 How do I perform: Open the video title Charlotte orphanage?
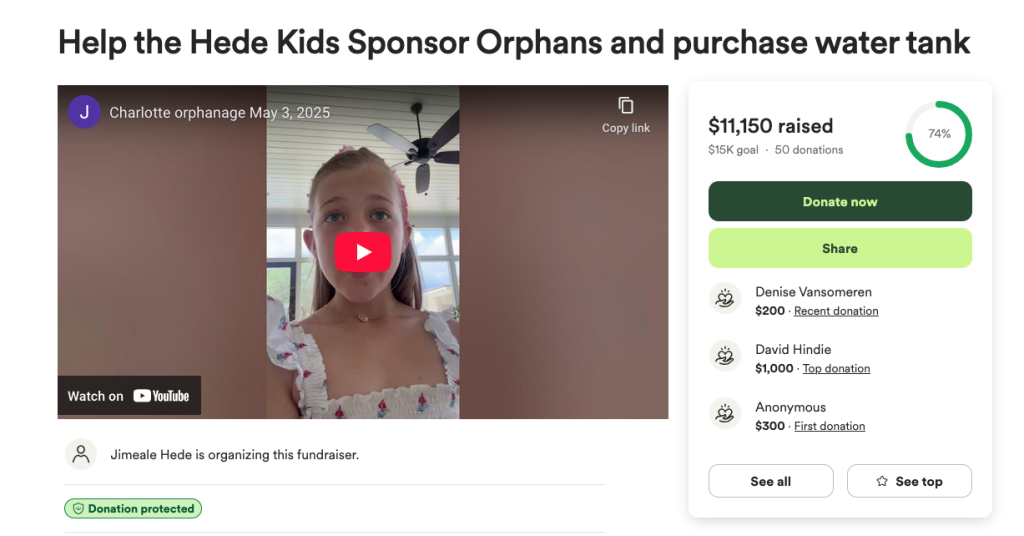219,112
